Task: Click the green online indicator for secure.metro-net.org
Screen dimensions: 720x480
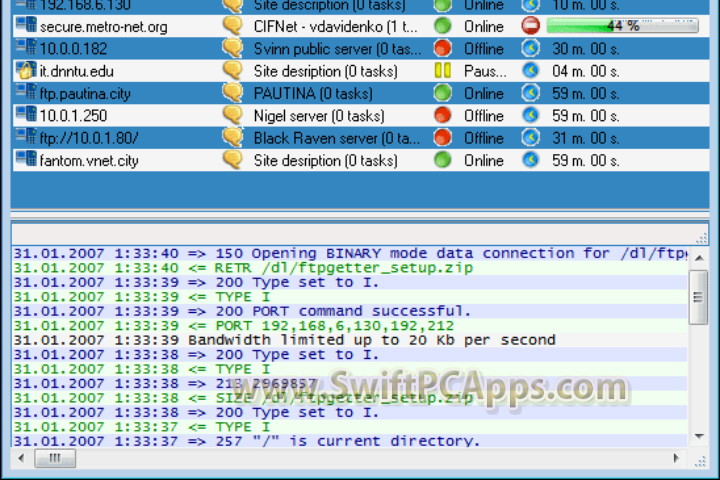Action: click(x=443, y=26)
